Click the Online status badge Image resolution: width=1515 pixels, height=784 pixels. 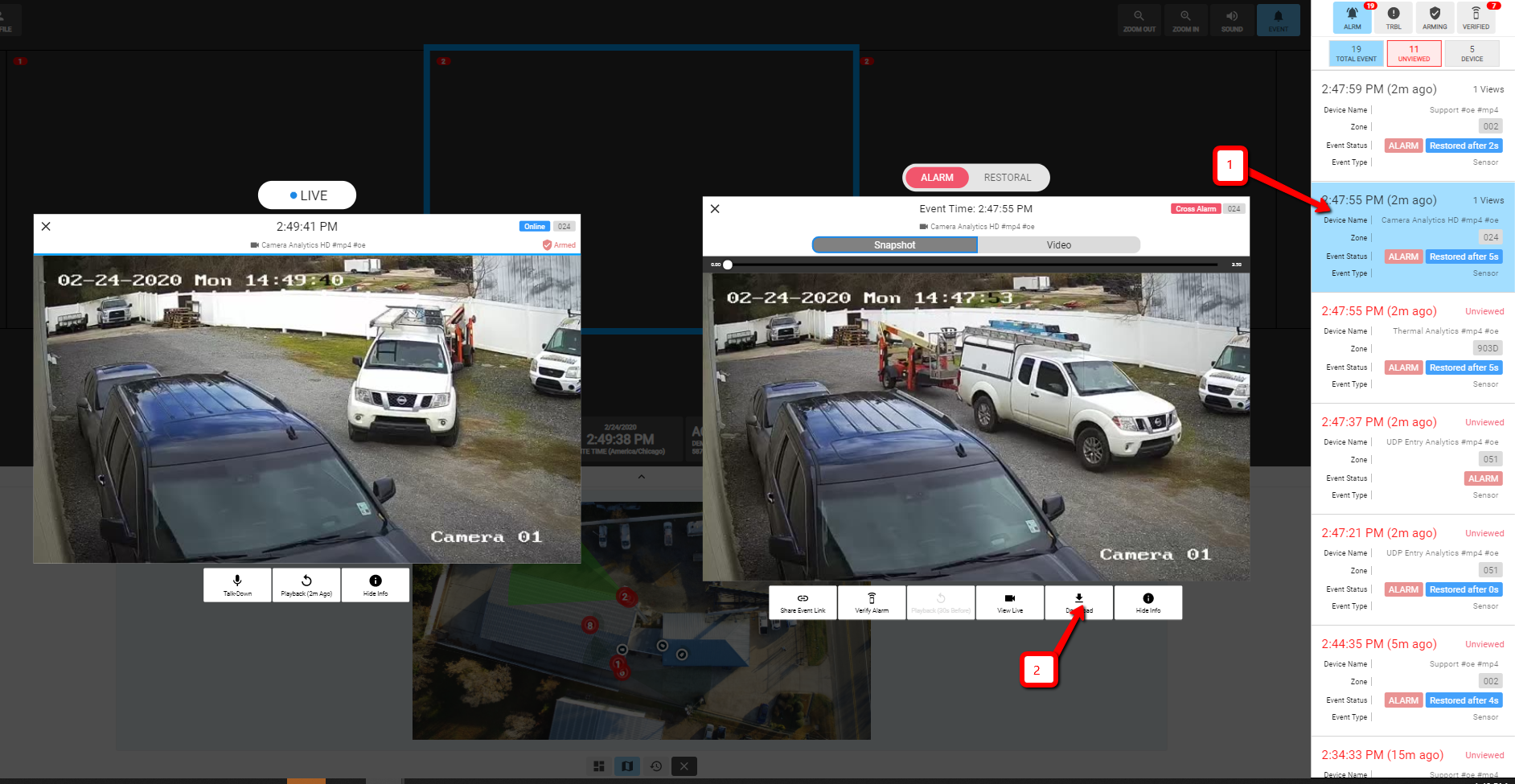[535, 227]
